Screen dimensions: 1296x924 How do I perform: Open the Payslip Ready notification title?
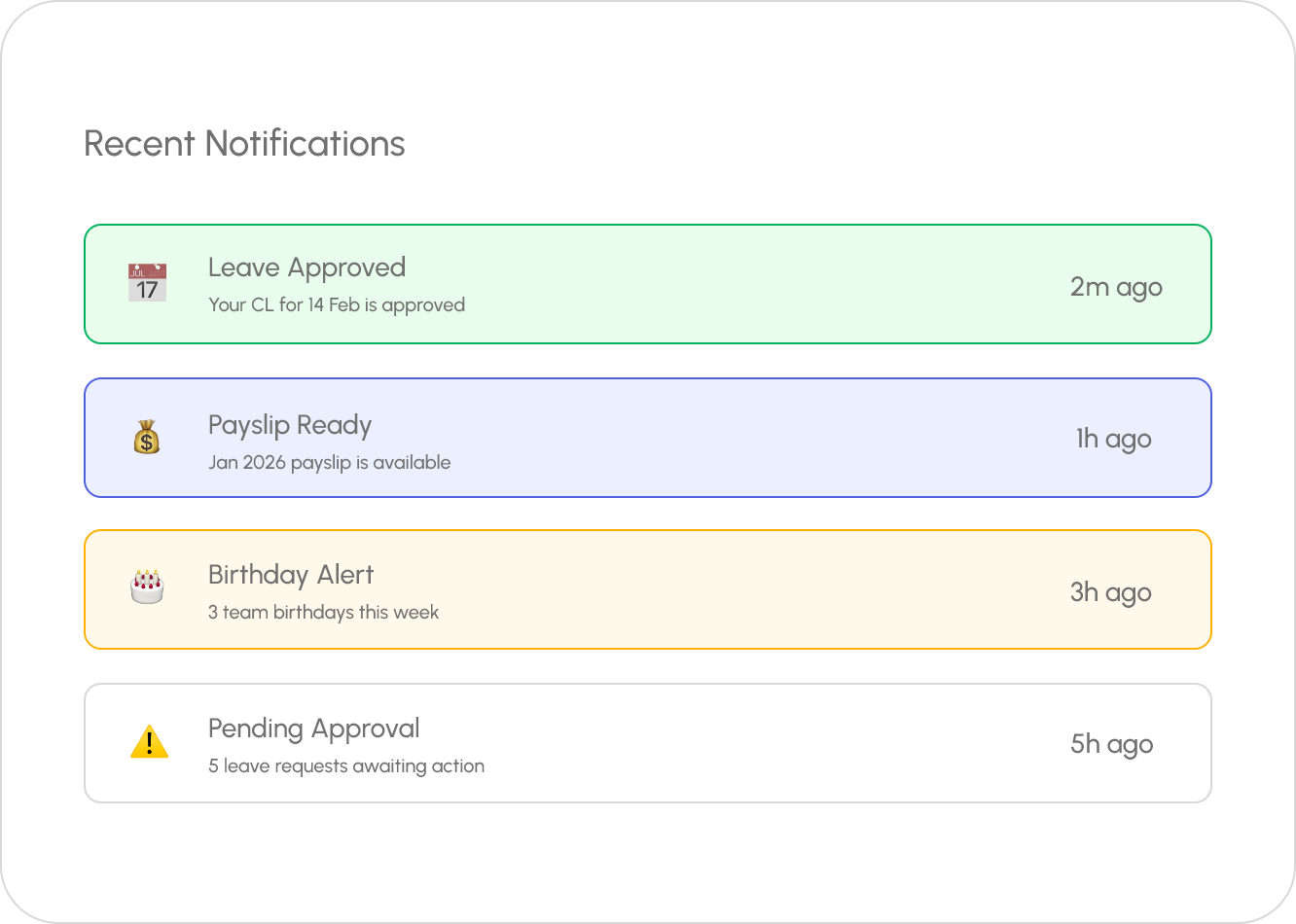click(290, 425)
